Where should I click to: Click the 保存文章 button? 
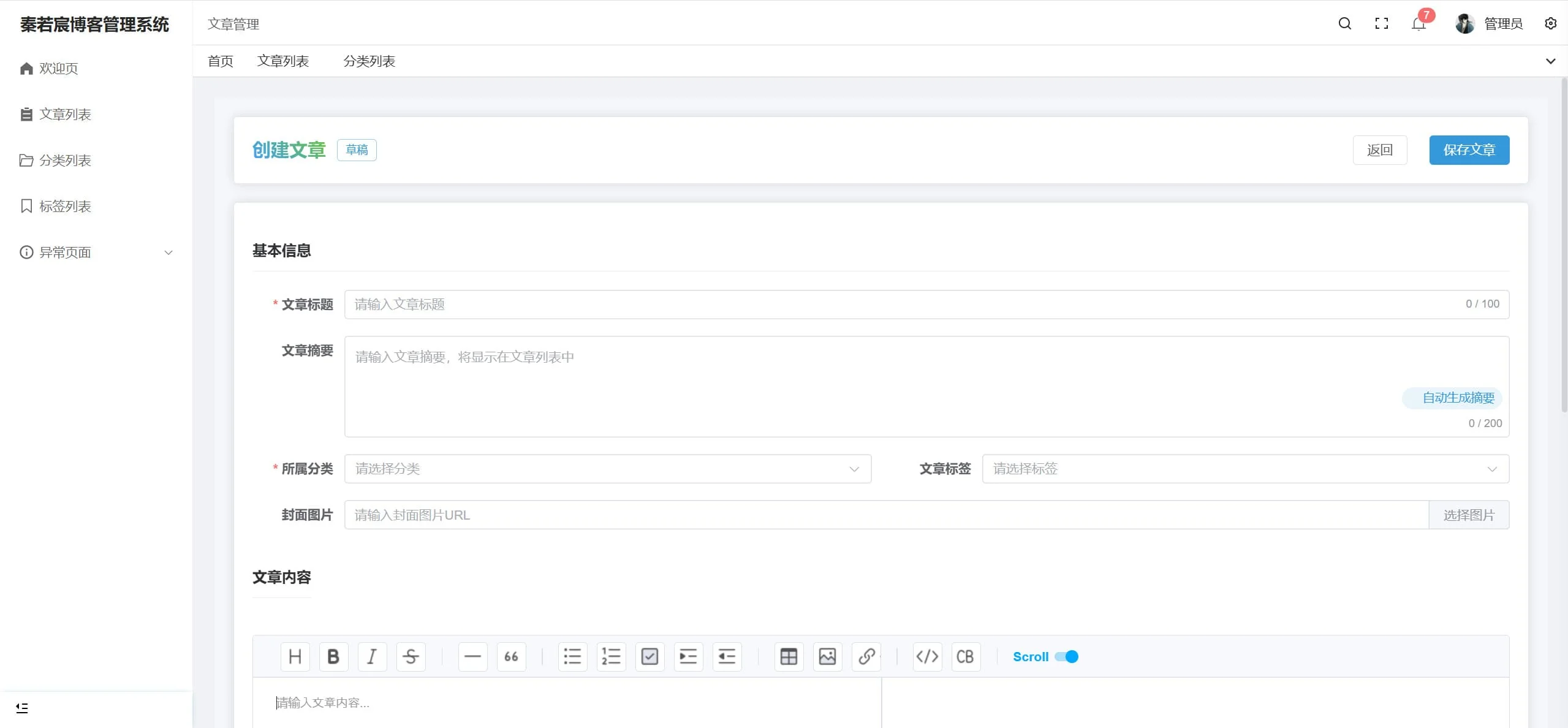[1469, 150]
